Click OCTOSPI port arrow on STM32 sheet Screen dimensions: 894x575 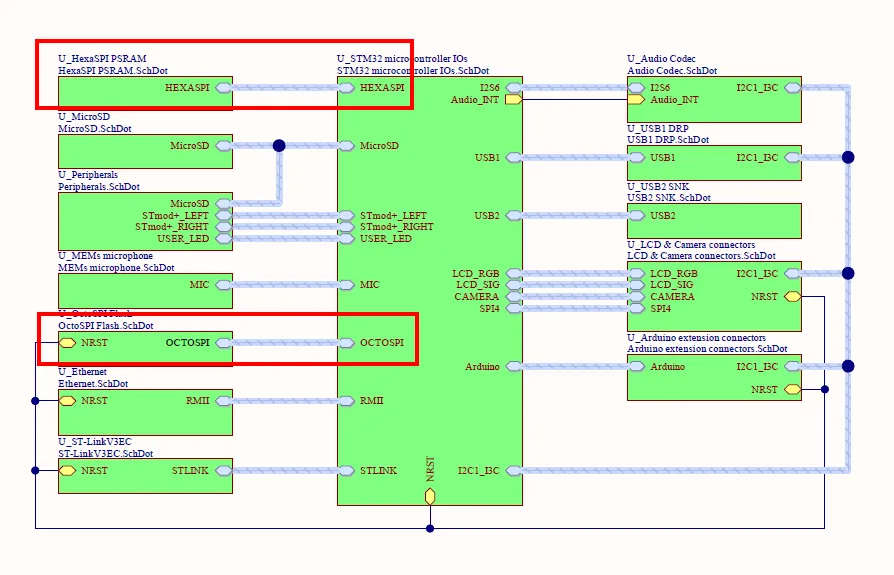346,342
